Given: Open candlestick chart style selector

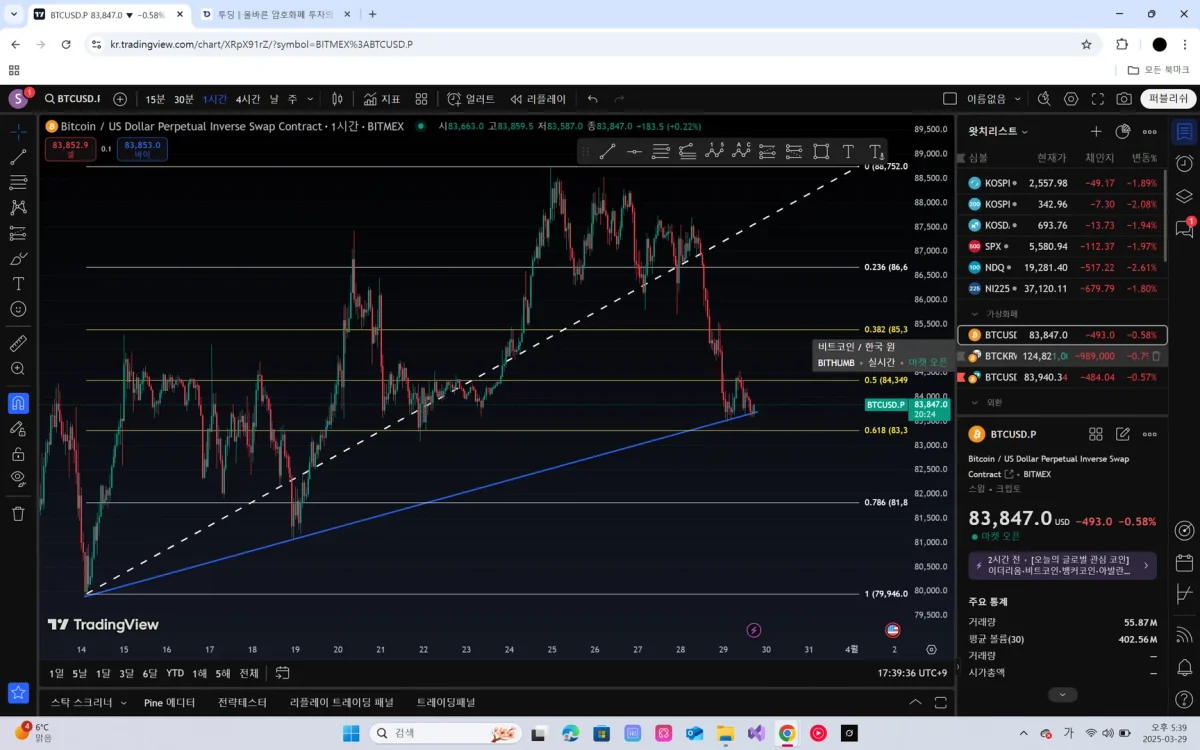Looking at the screenshot, I should (x=337, y=99).
